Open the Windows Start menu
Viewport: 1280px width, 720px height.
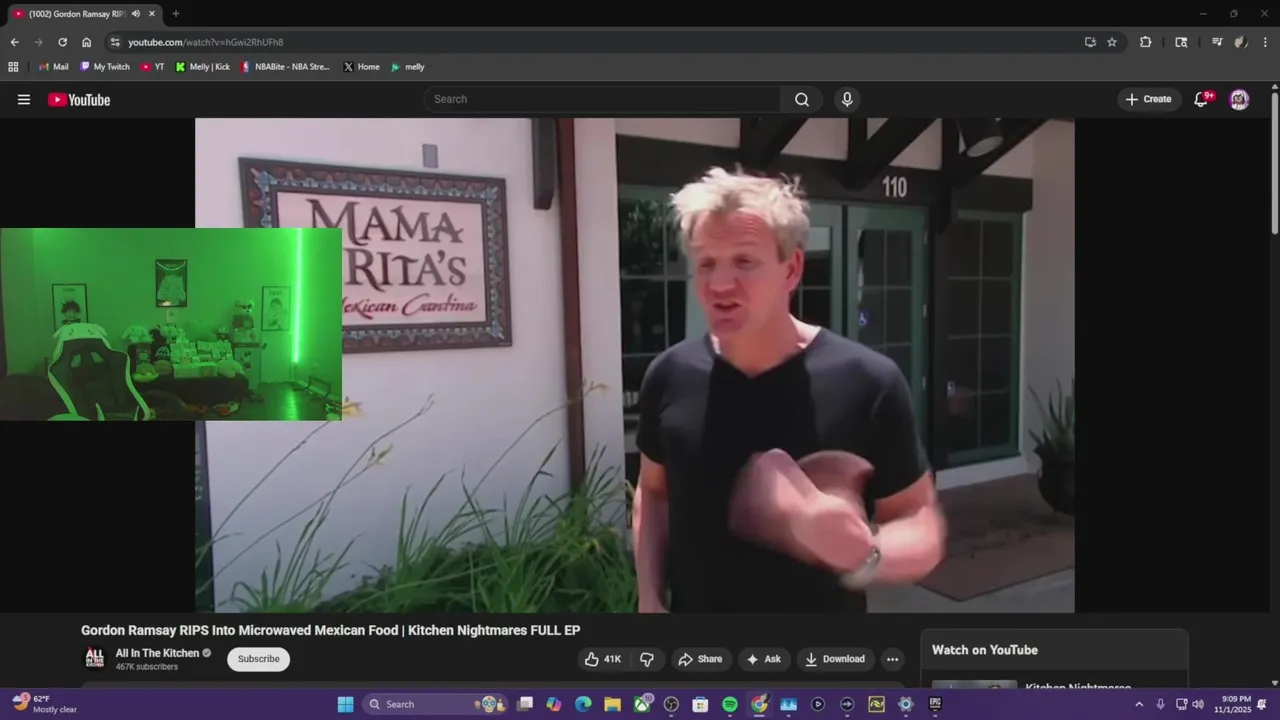[345, 704]
